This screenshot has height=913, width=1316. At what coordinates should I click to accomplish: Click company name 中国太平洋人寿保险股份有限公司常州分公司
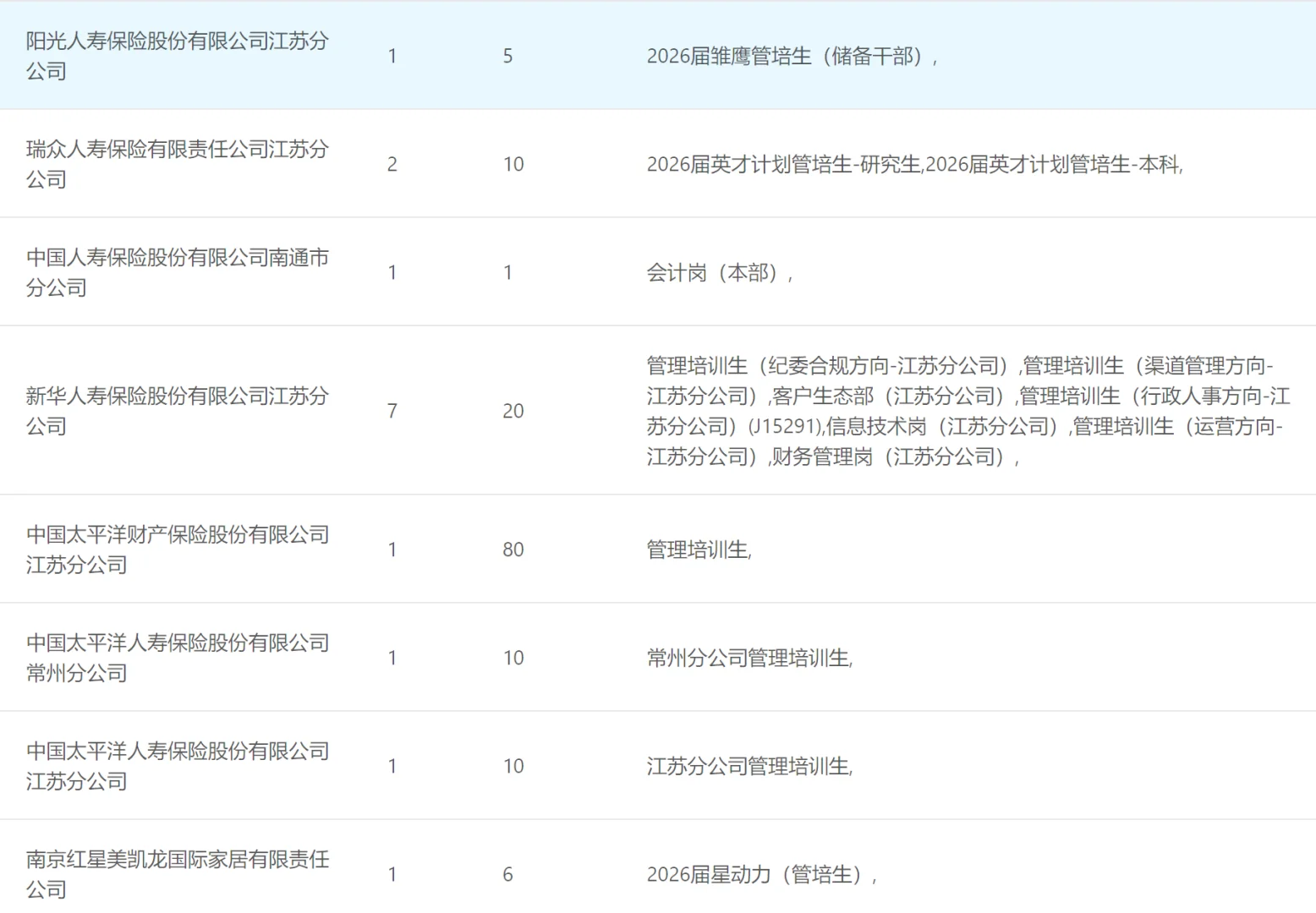tap(177, 658)
